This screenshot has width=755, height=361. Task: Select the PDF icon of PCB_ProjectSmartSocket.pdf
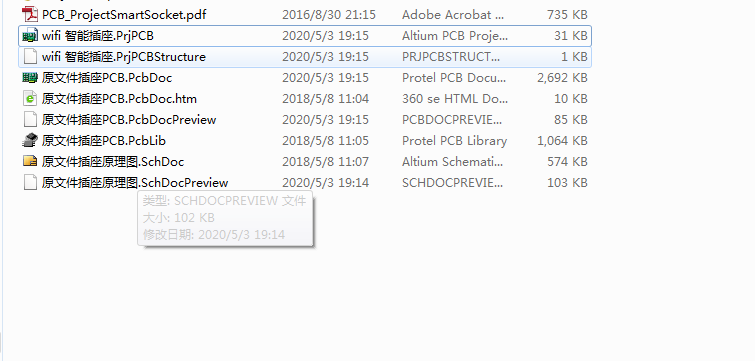tap(30, 14)
